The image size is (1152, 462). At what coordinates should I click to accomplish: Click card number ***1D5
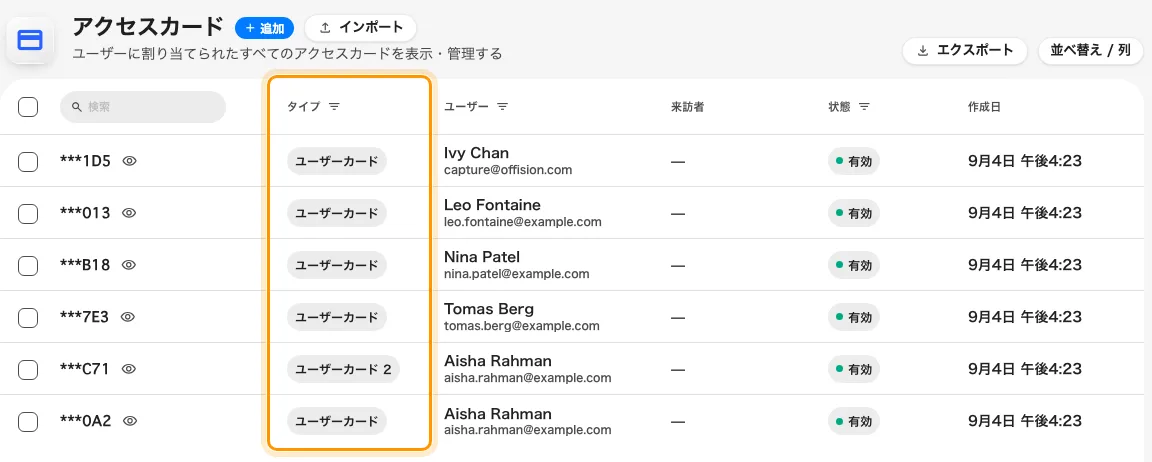[x=85, y=162]
